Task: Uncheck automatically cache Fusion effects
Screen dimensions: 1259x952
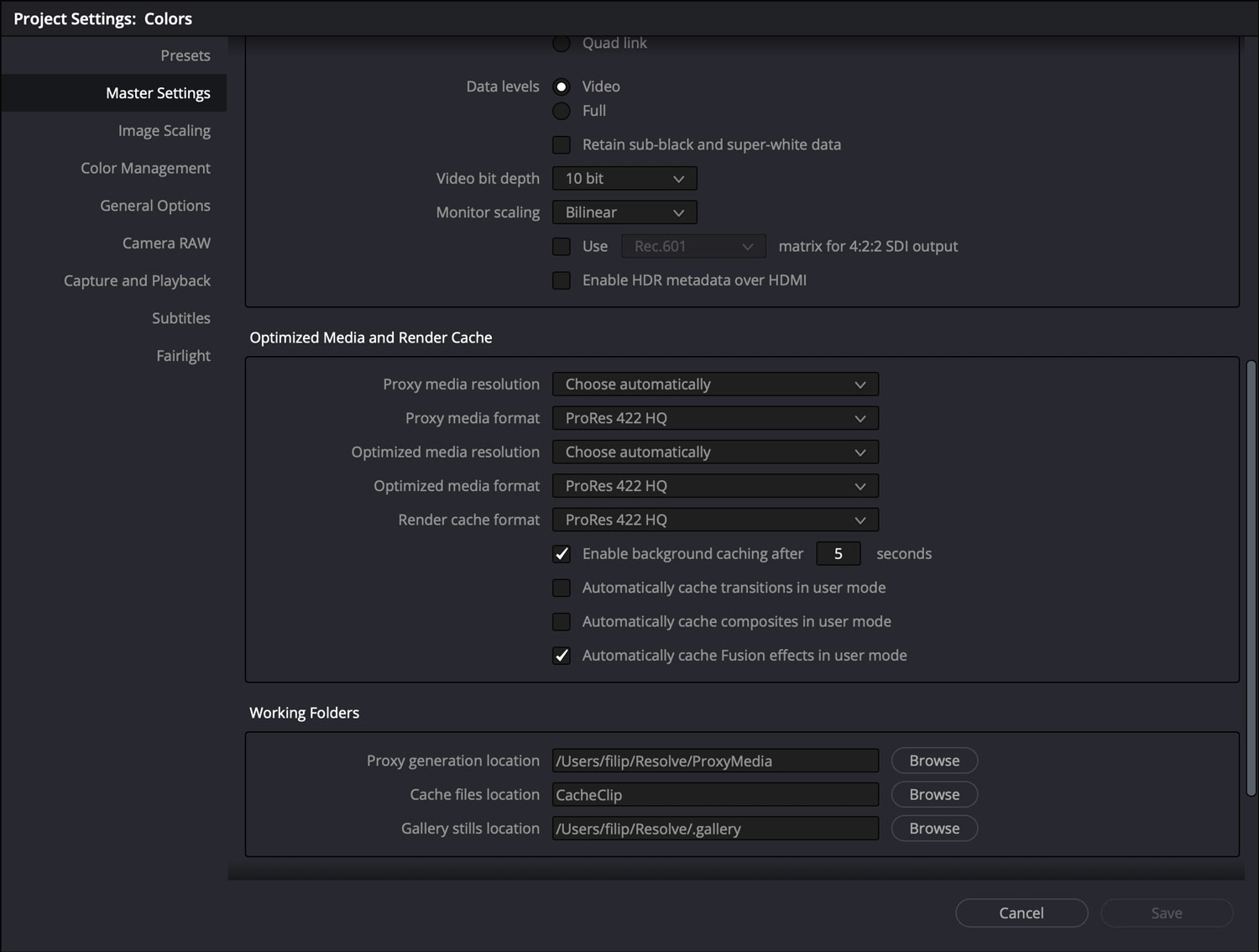Action: click(561, 655)
